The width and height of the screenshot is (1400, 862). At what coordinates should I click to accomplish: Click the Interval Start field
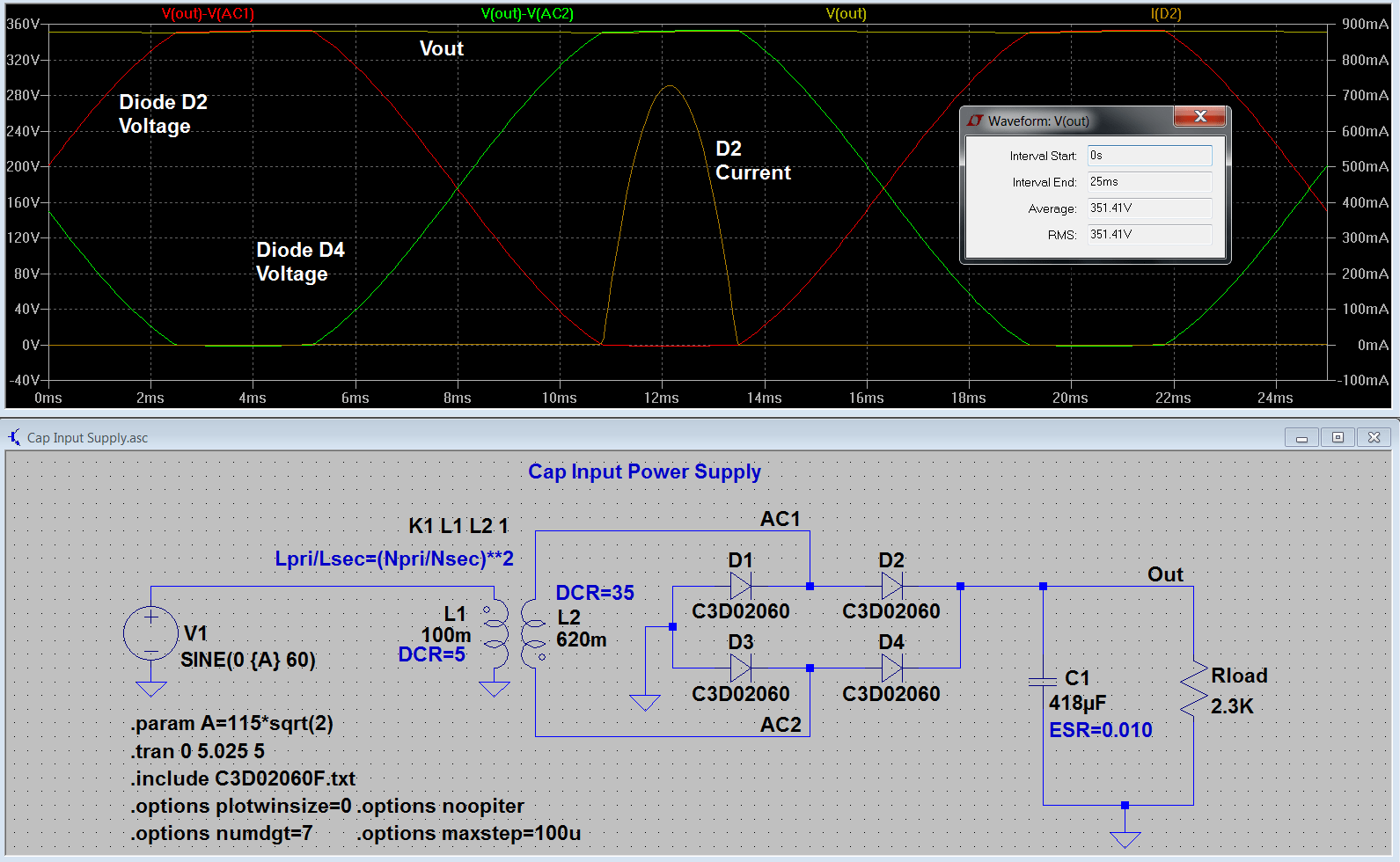coord(1149,156)
